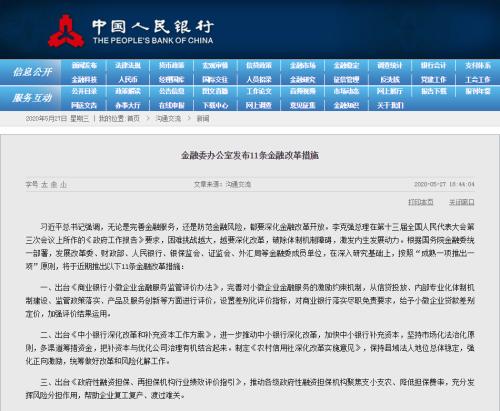Go to the 市场动态 section
Screen dimensions: 500x411
point(346,91)
